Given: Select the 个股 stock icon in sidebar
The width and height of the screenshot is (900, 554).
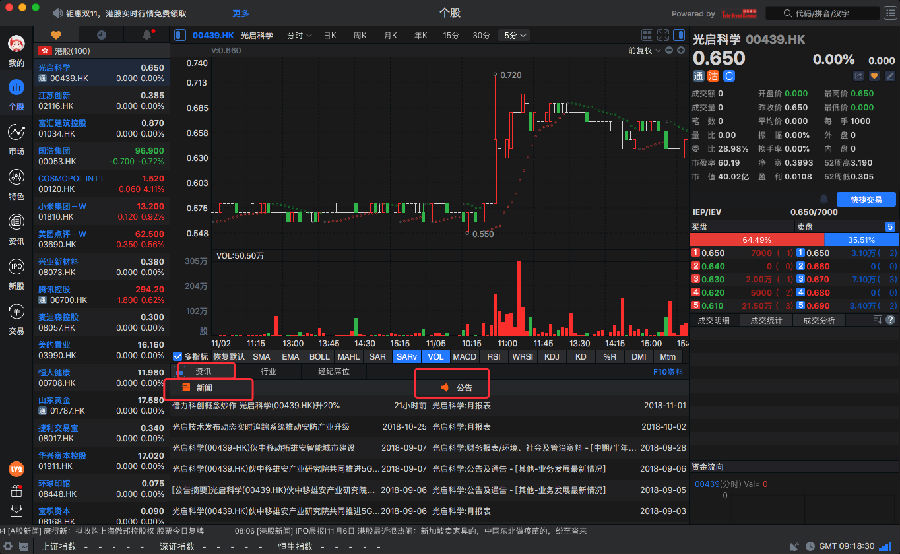Looking at the screenshot, I should coord(16,88).
